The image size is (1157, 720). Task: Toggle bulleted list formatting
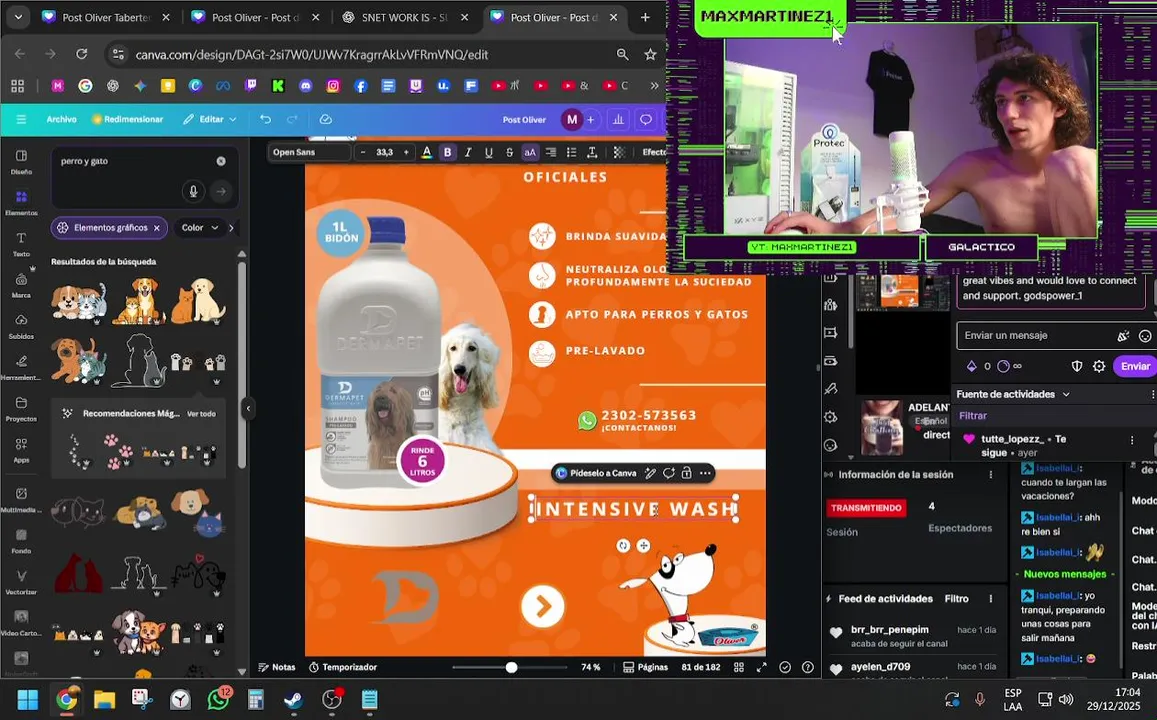point(571,153)
